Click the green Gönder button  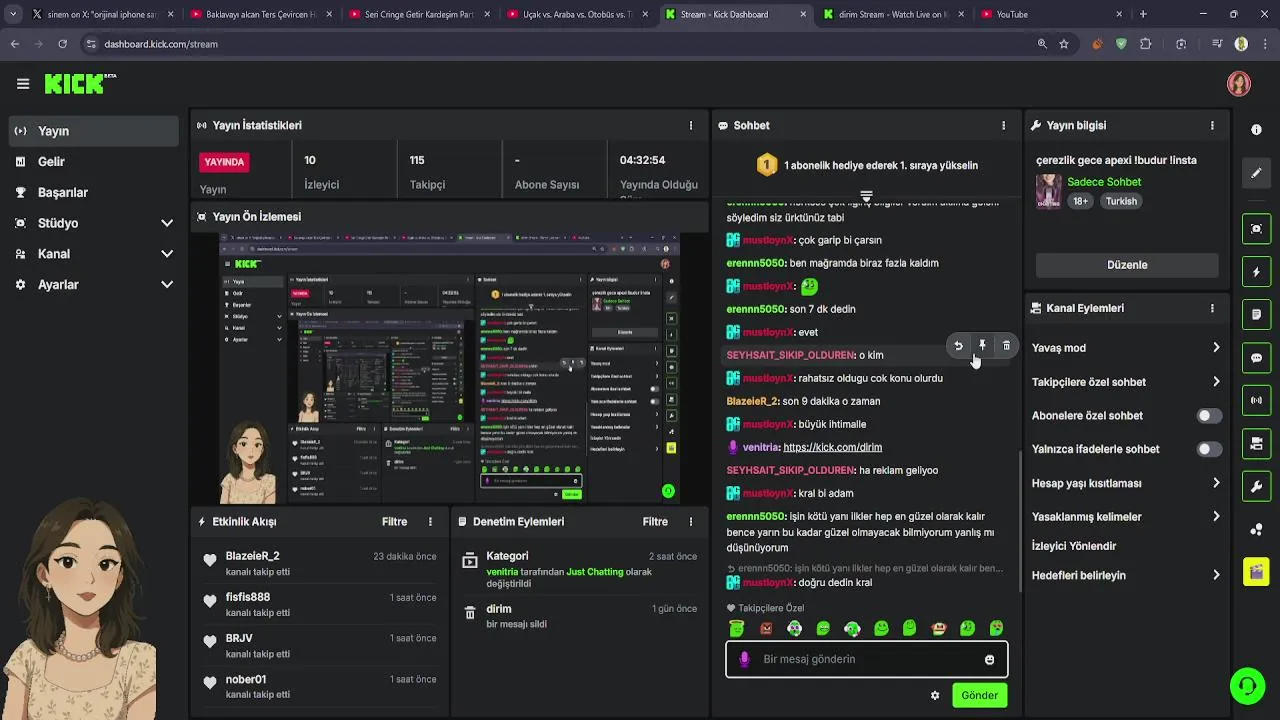979,695
